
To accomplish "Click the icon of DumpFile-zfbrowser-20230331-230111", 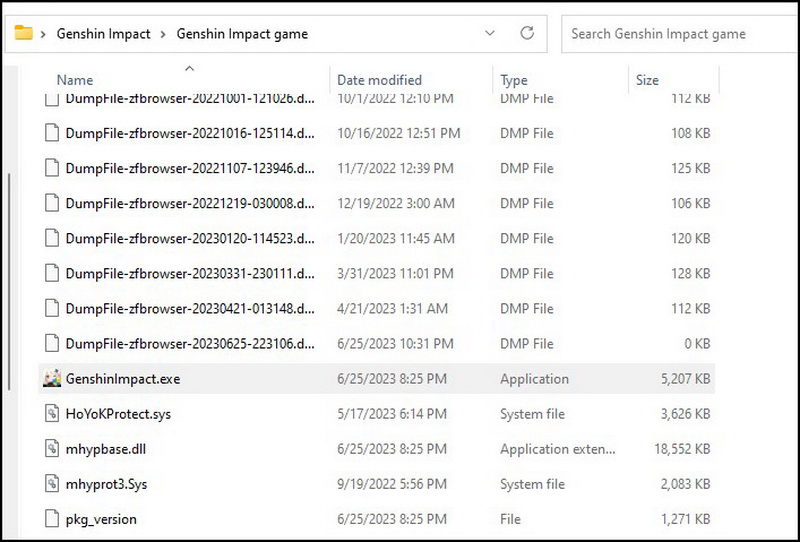I will tap(52, 274).
